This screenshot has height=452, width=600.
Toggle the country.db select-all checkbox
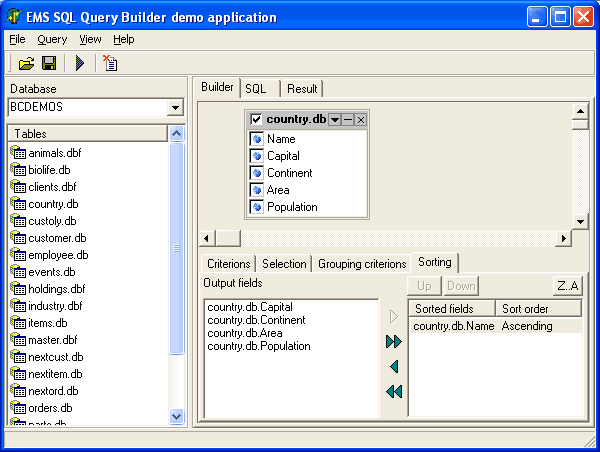(256, 119)
